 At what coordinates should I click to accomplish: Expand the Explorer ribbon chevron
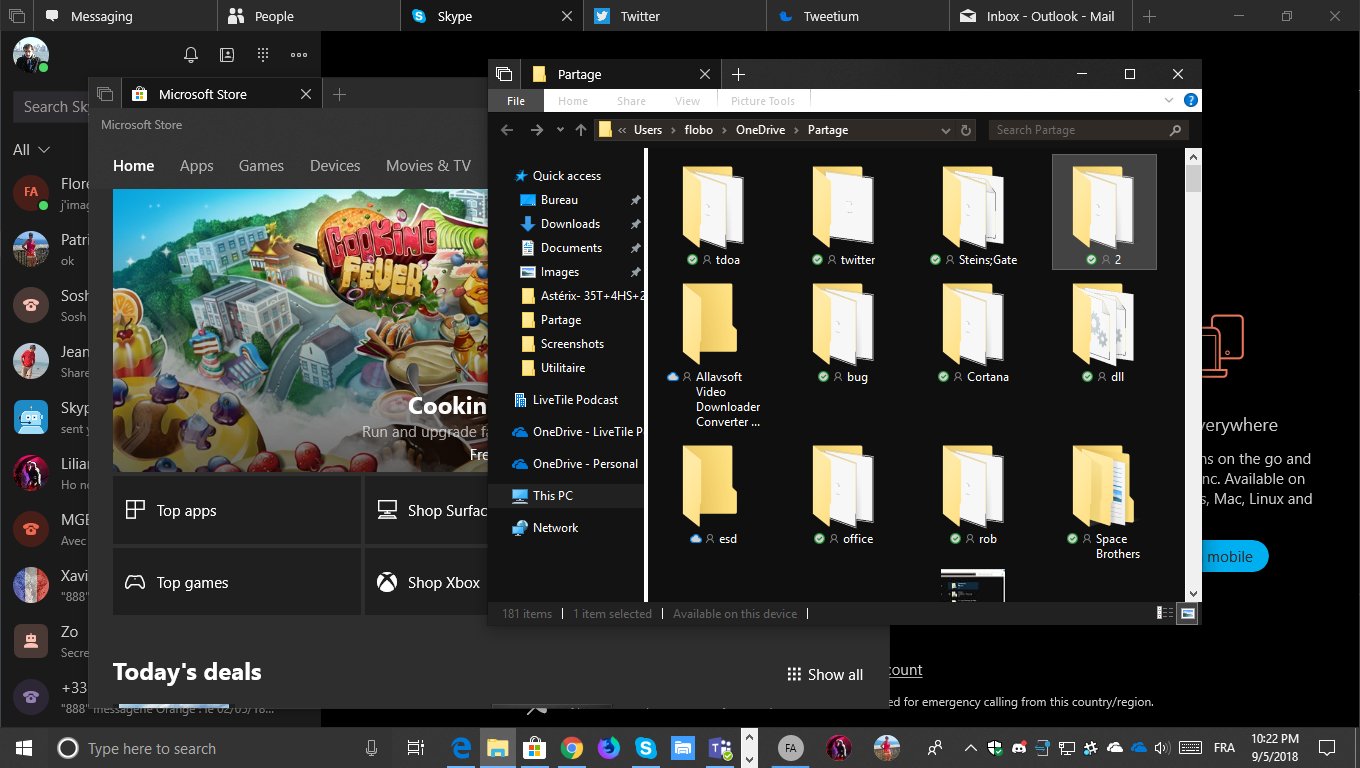[1170, 101]
